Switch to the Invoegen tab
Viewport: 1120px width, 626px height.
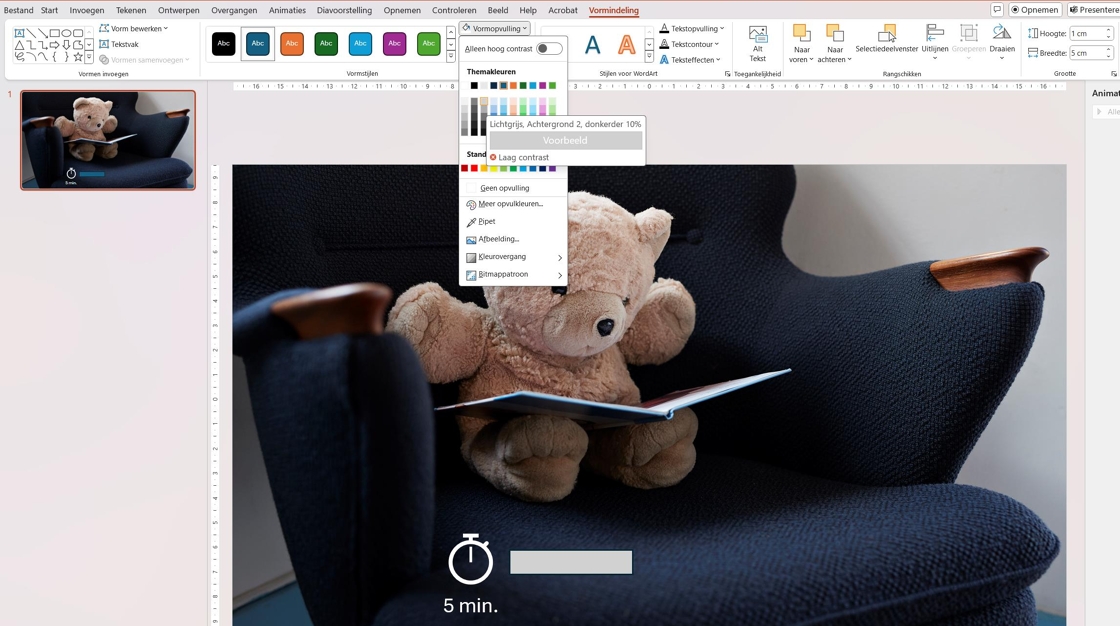86,10
